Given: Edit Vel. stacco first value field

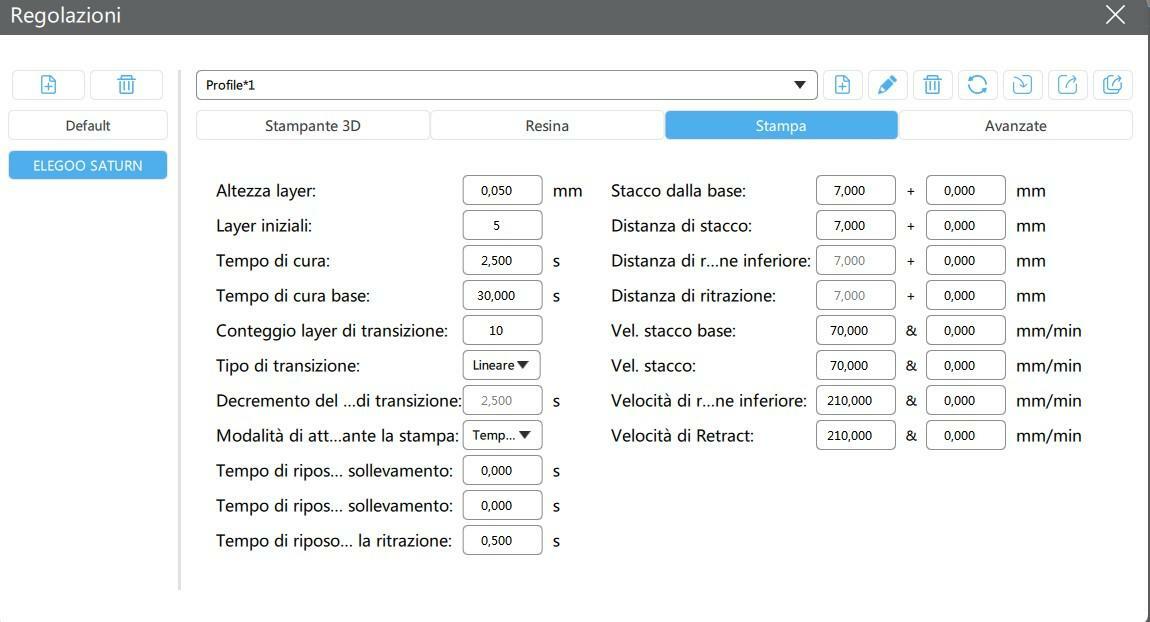Looking at the screenshot, I should point(855,365).
